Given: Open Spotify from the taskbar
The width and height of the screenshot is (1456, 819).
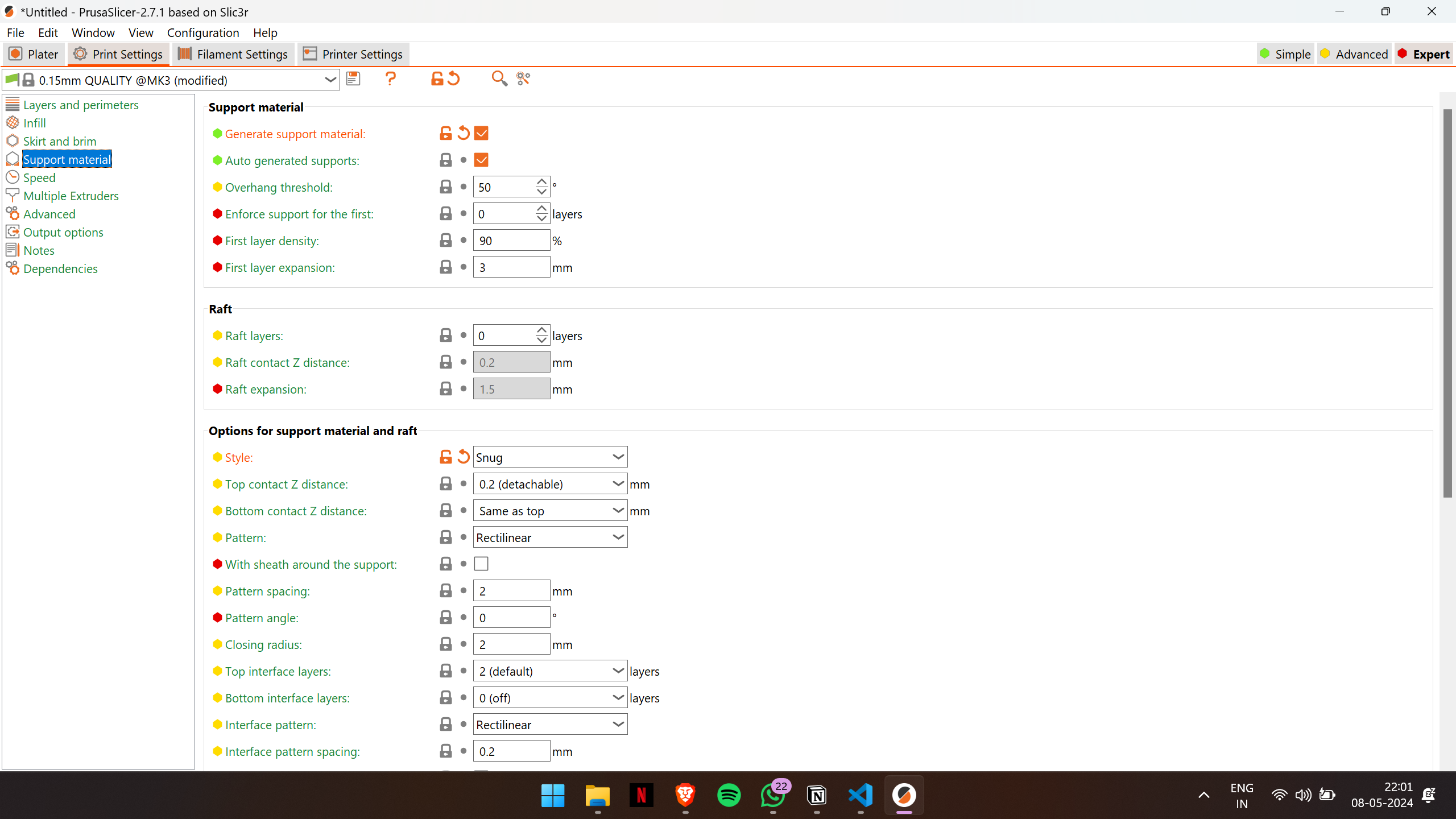Looking at the screenshot, I should [729, 795].
